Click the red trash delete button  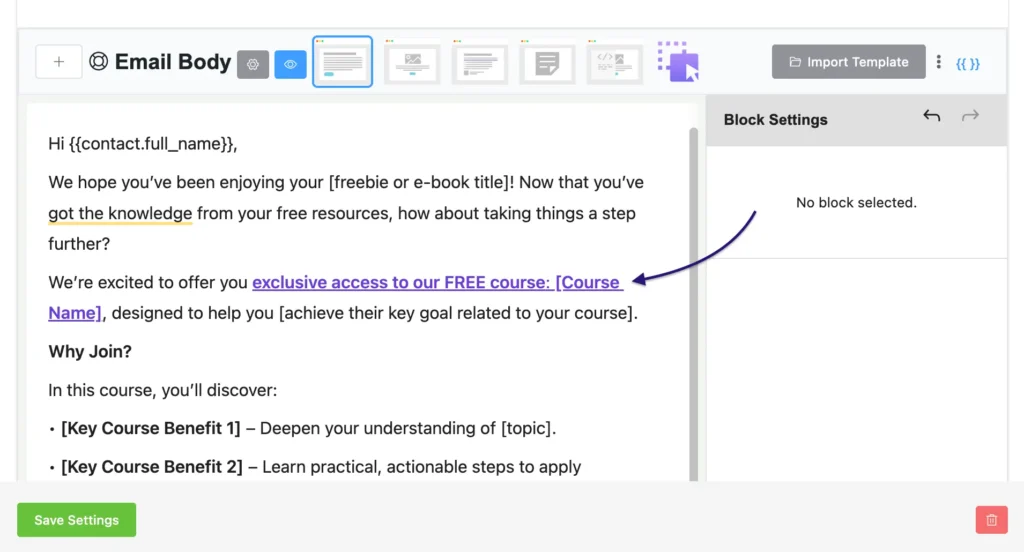click(x=991, y=520)
